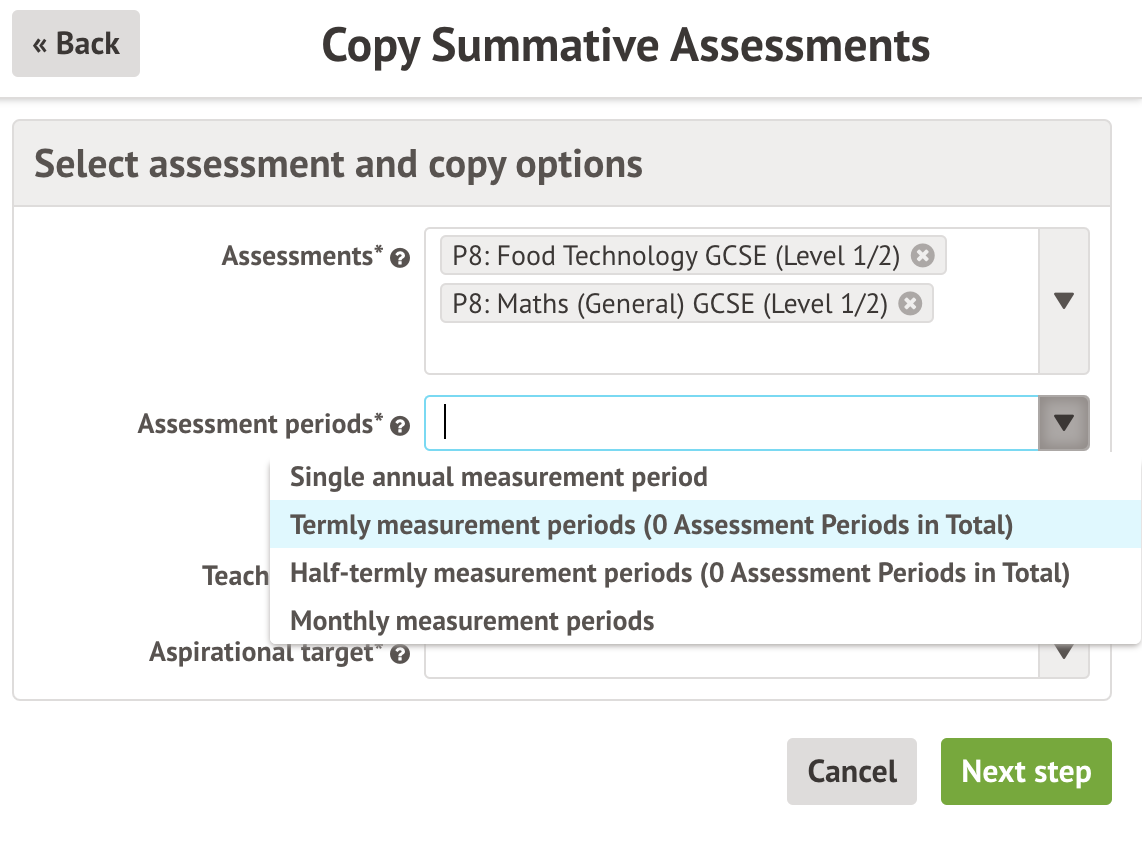Click the Food Technology GCSE tag label
The height and width of the screenshot is (858, 1142).
coord(676,256)
